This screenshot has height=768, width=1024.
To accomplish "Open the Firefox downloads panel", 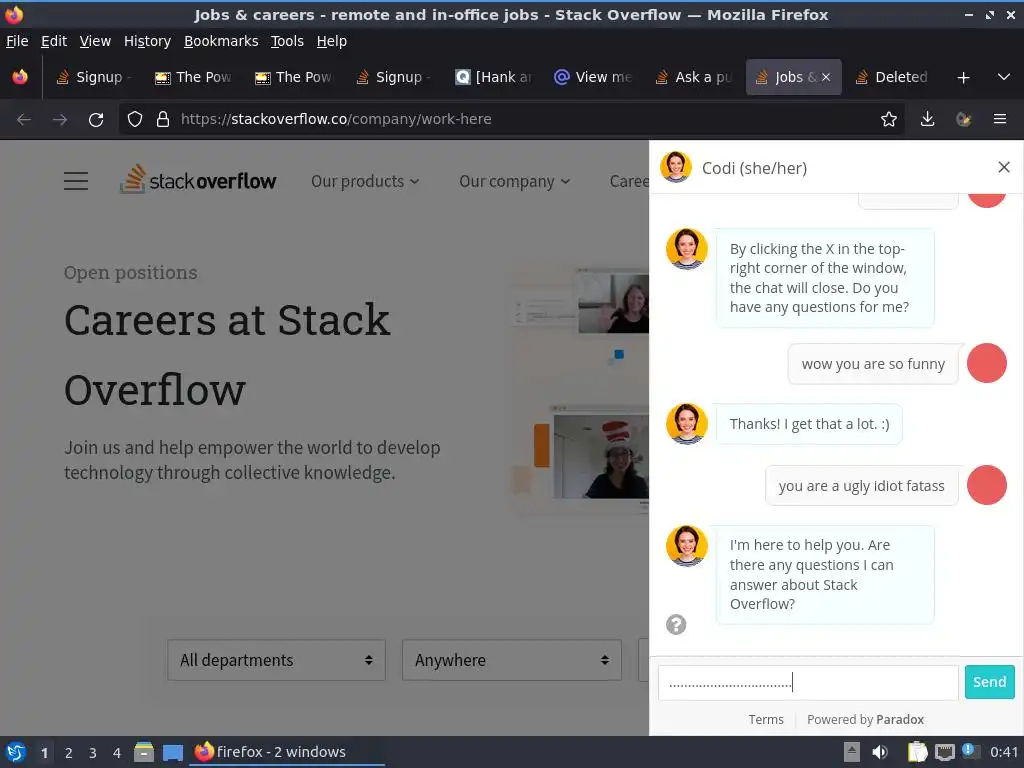I will pos(927,120).
